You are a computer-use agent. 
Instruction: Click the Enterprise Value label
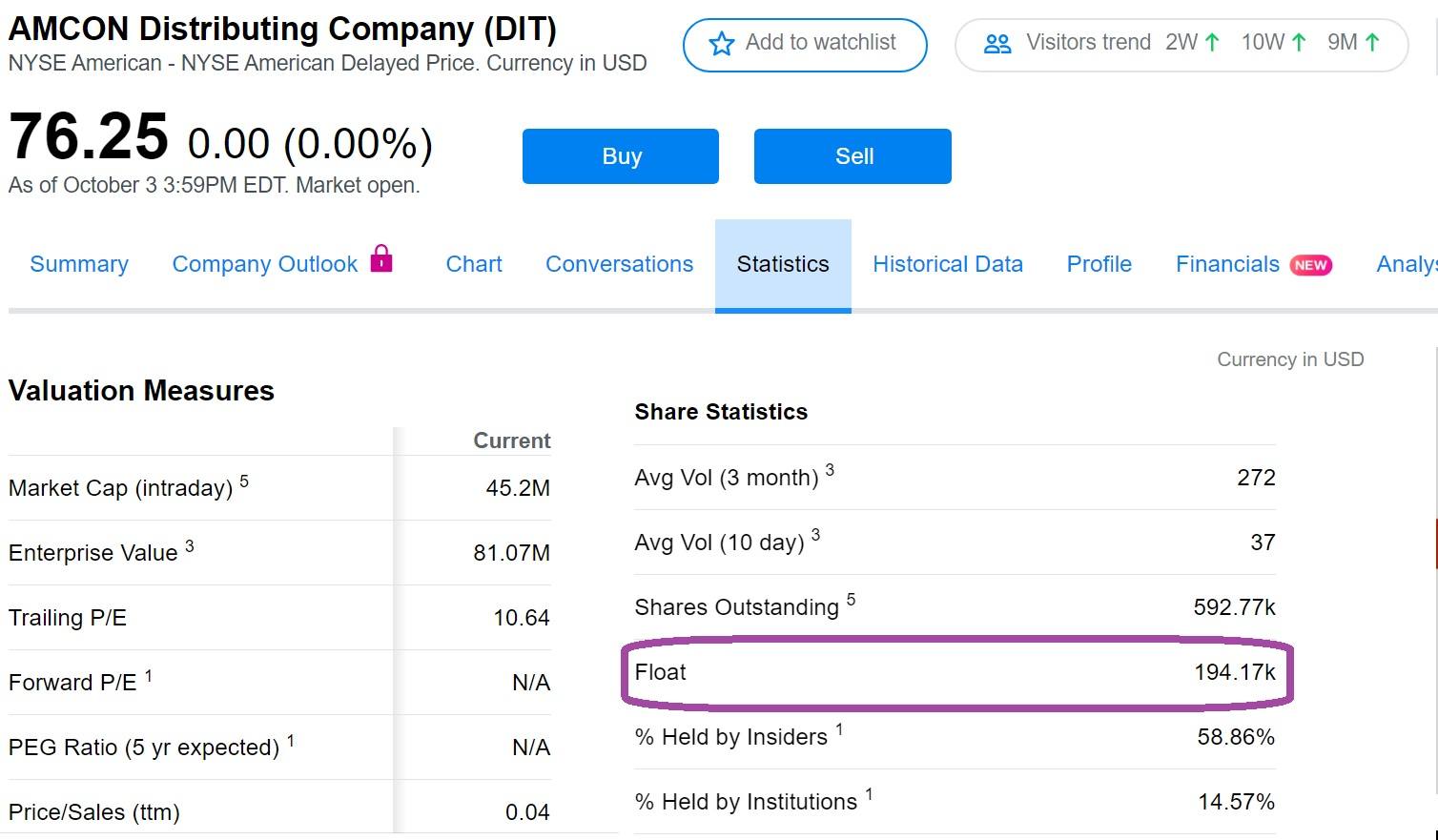[93, 553]
